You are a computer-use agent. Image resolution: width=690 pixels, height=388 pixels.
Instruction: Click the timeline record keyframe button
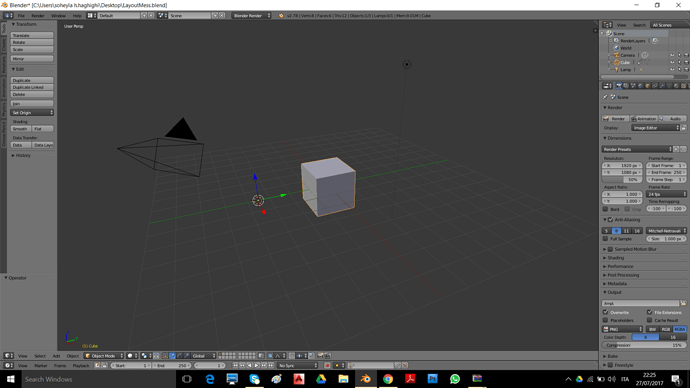[x=327, y=365]
